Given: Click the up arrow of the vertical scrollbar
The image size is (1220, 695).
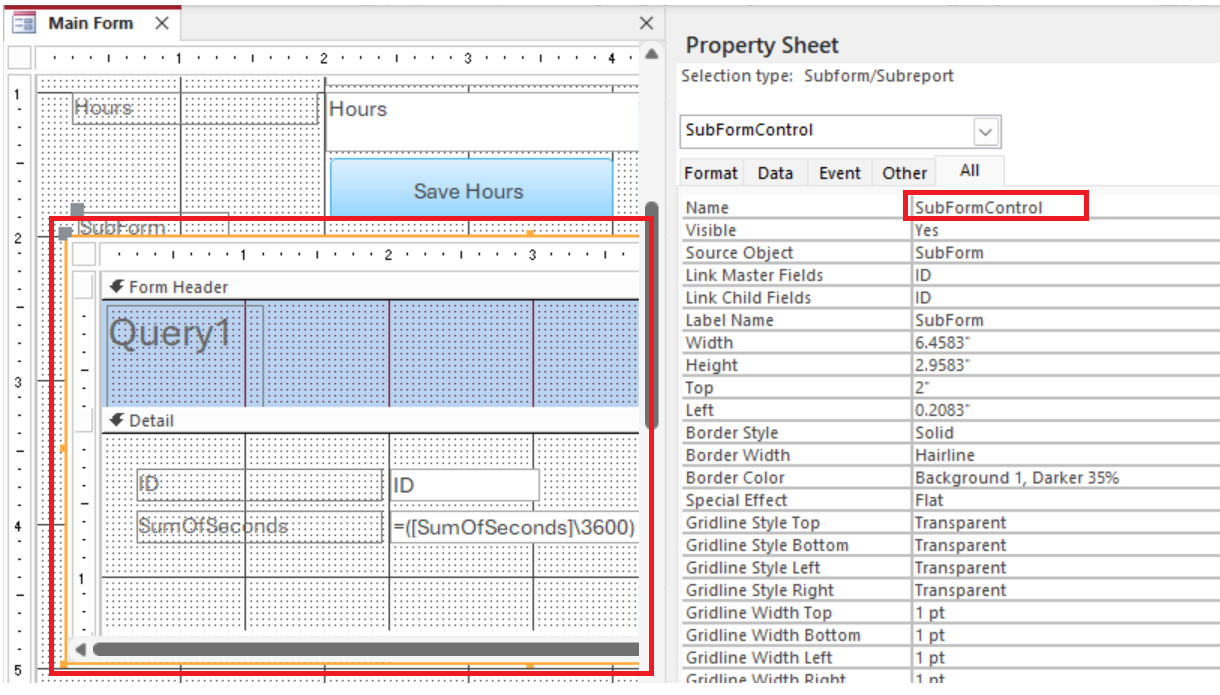Looking at the screenshot, I should 651,53.
